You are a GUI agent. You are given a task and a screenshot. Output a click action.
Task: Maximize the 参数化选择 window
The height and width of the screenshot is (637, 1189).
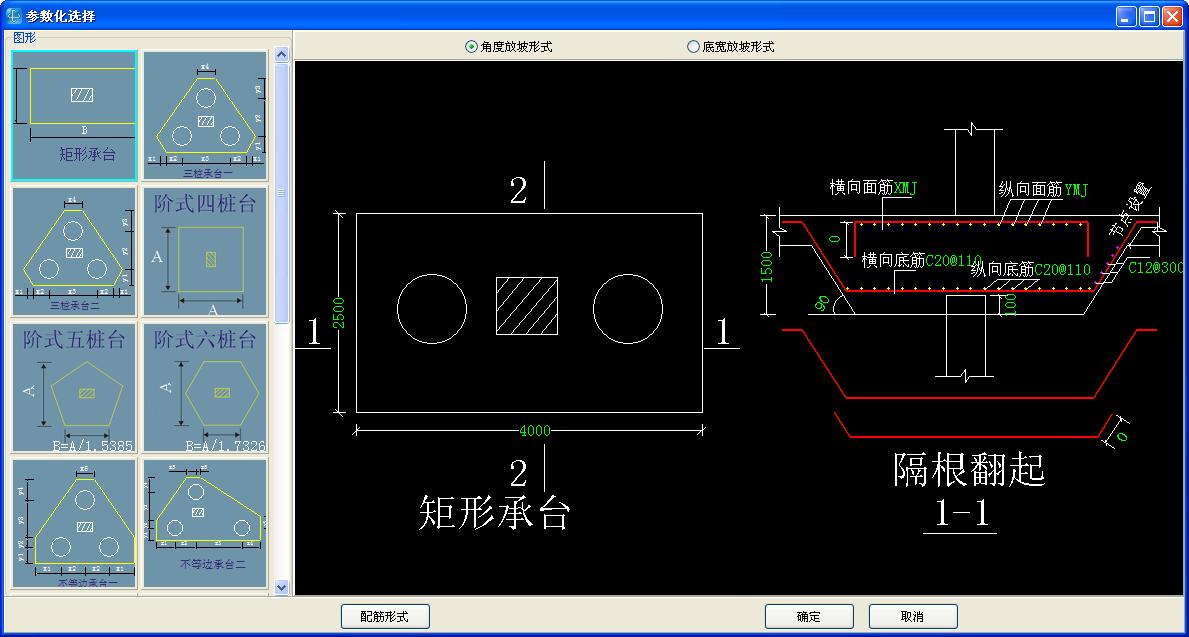(1150, 17)
